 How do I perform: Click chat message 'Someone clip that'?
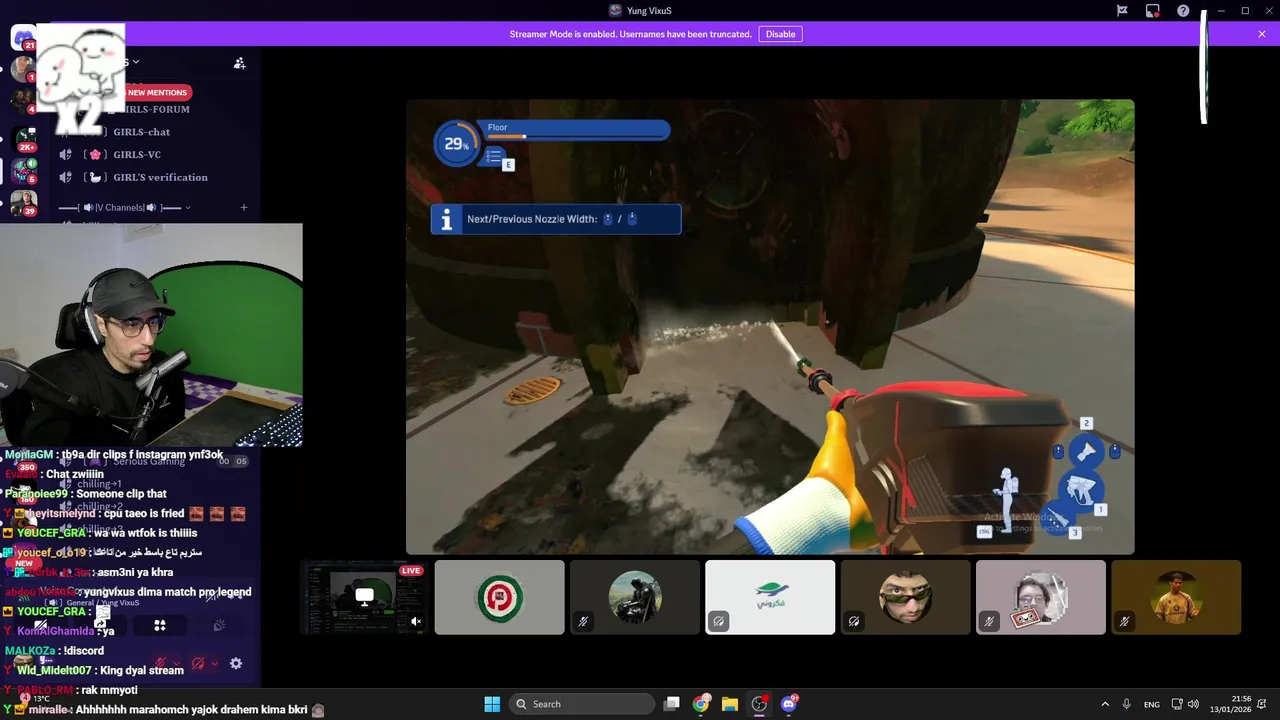121,494
